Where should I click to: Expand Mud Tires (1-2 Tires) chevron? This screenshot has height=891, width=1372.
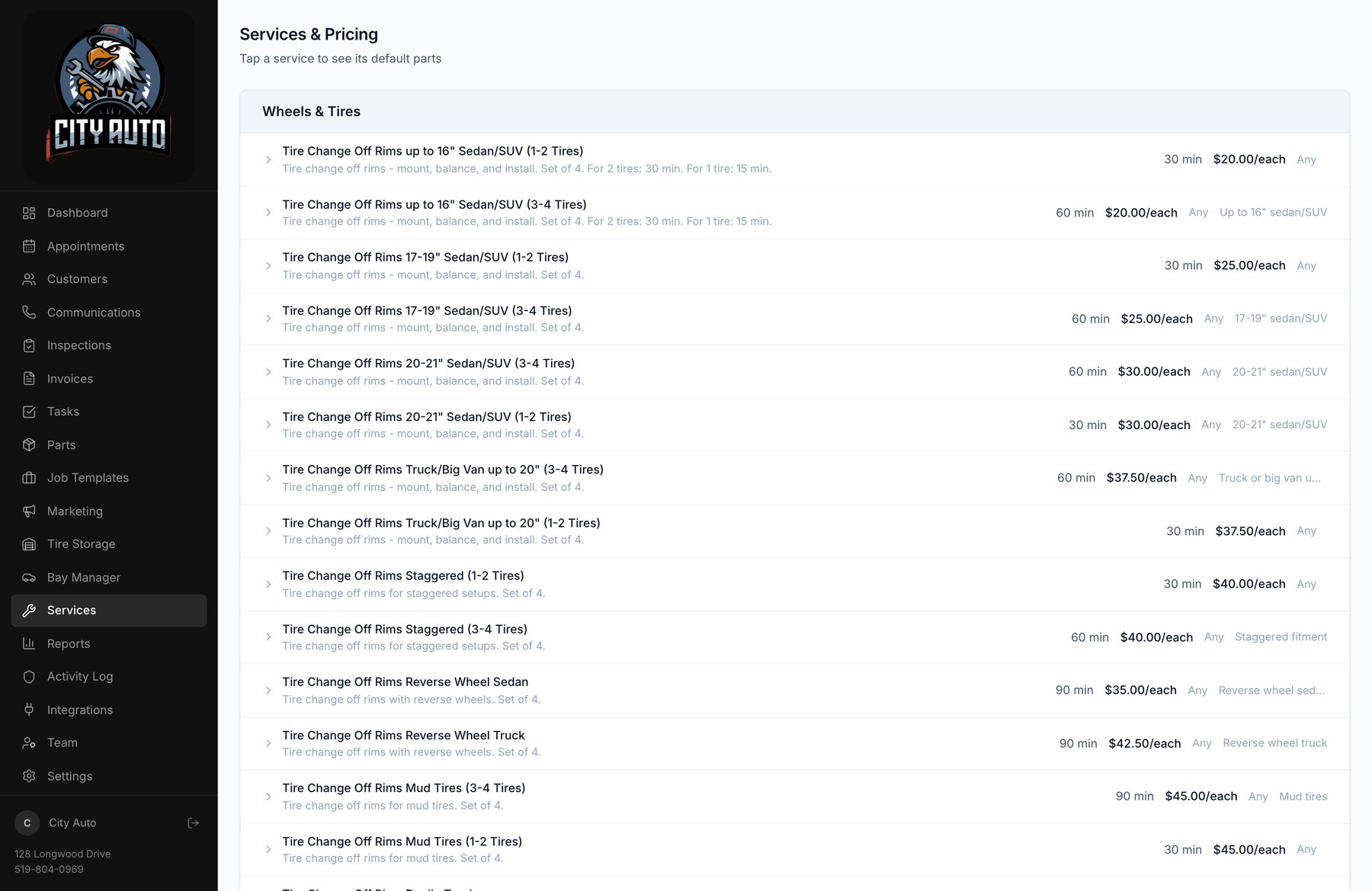click(x=268, y=849)
